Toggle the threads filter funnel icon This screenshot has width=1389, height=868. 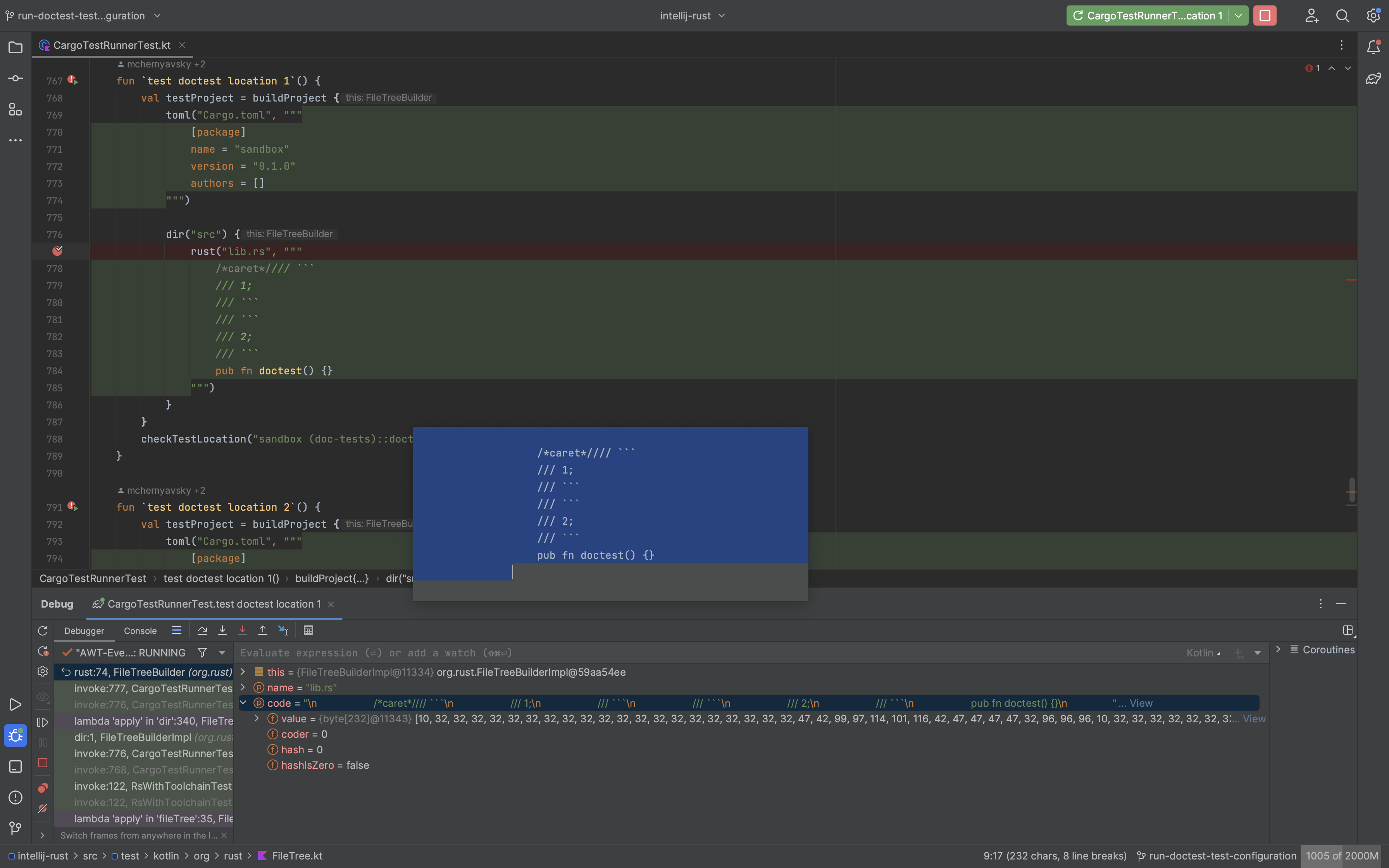coord(202,653)
